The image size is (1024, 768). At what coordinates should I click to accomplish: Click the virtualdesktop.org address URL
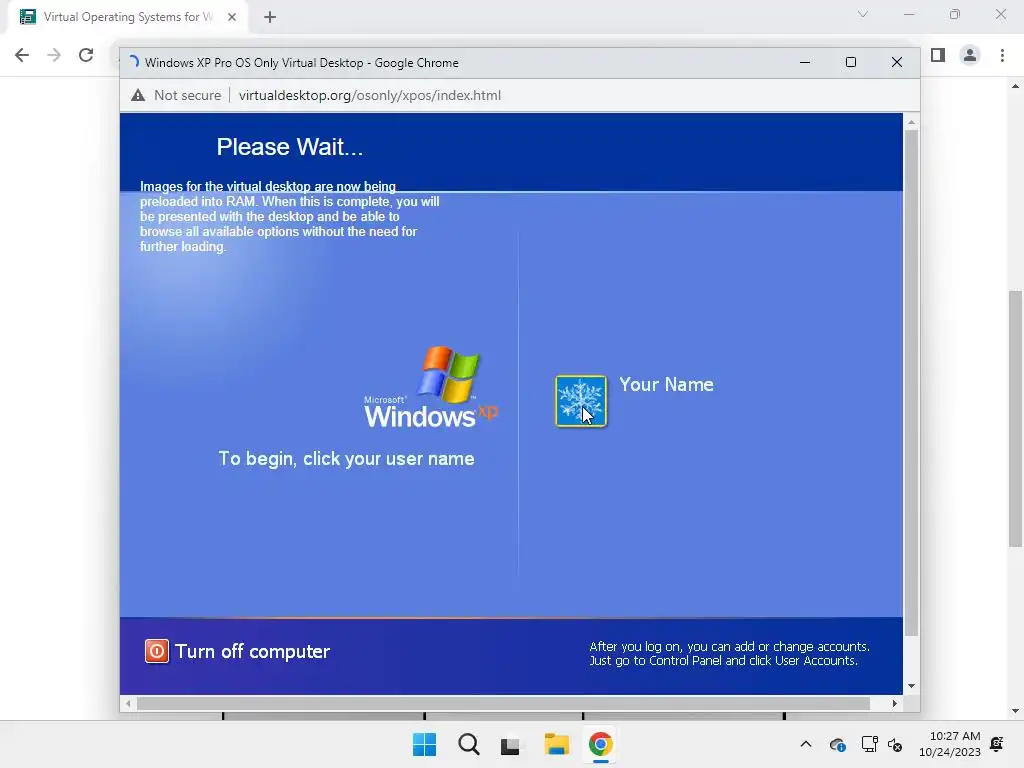pyautogui.click(x=370, y=95)
